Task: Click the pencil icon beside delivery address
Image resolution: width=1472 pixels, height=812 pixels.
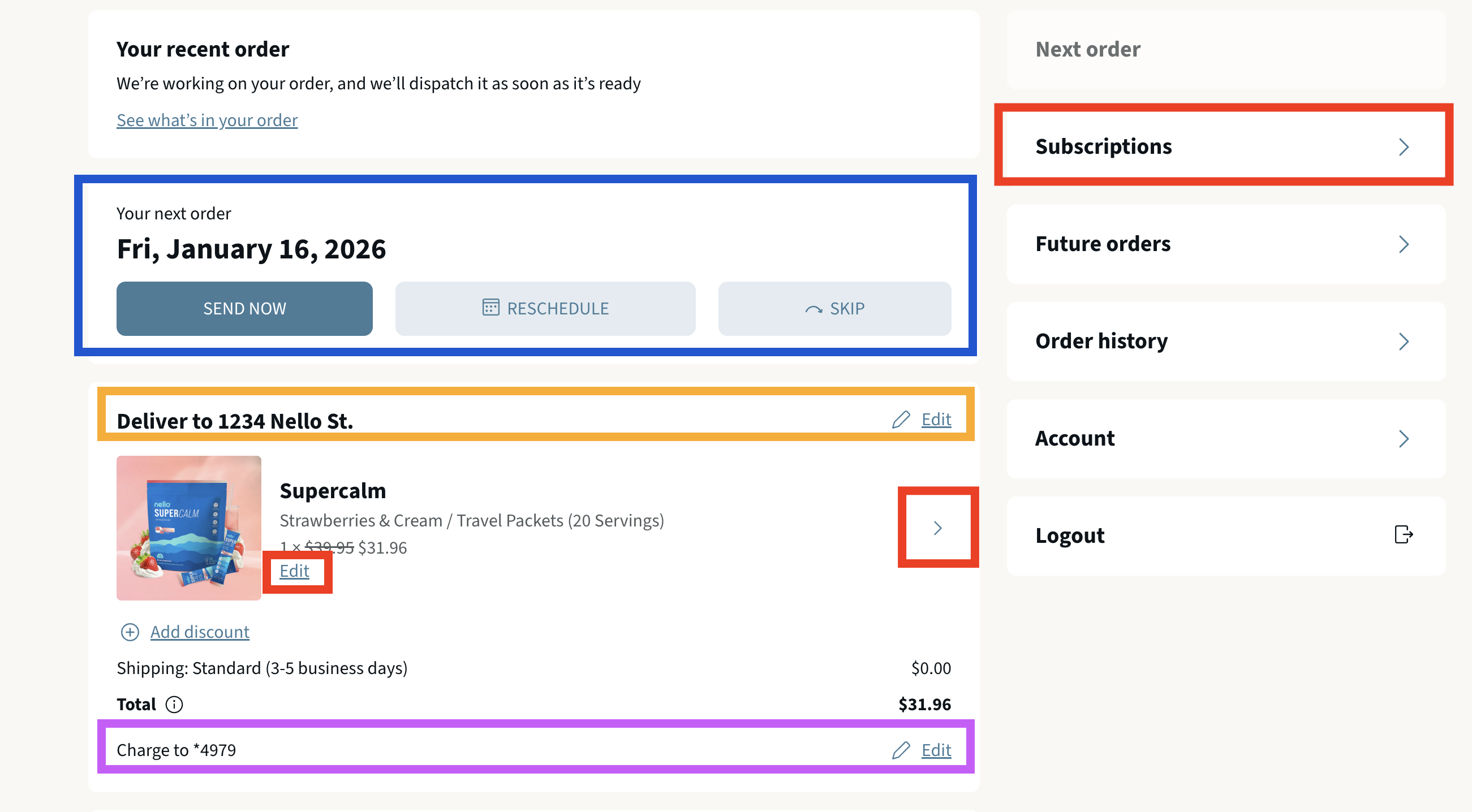Action: coord(901,420)
